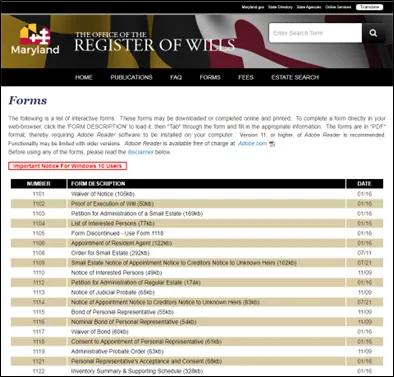Screen dimensions: 394x377
Task: Click the 07/11 date for form 1108
Action: point(364,253)
